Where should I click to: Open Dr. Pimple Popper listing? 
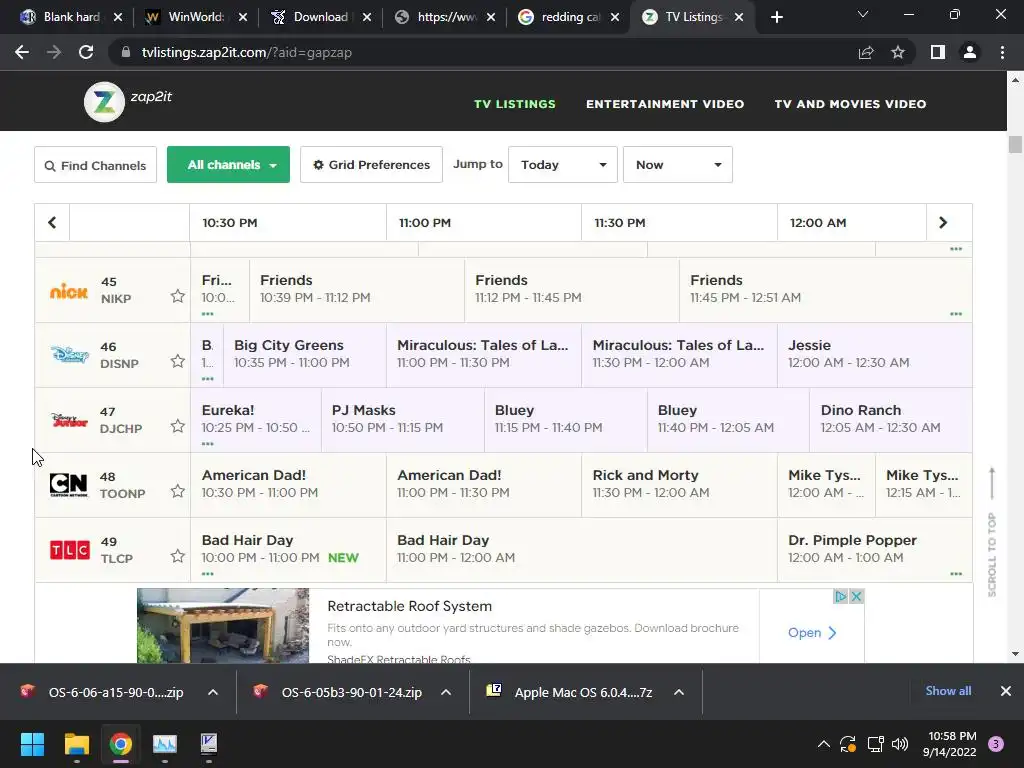[x=874, y=549]
